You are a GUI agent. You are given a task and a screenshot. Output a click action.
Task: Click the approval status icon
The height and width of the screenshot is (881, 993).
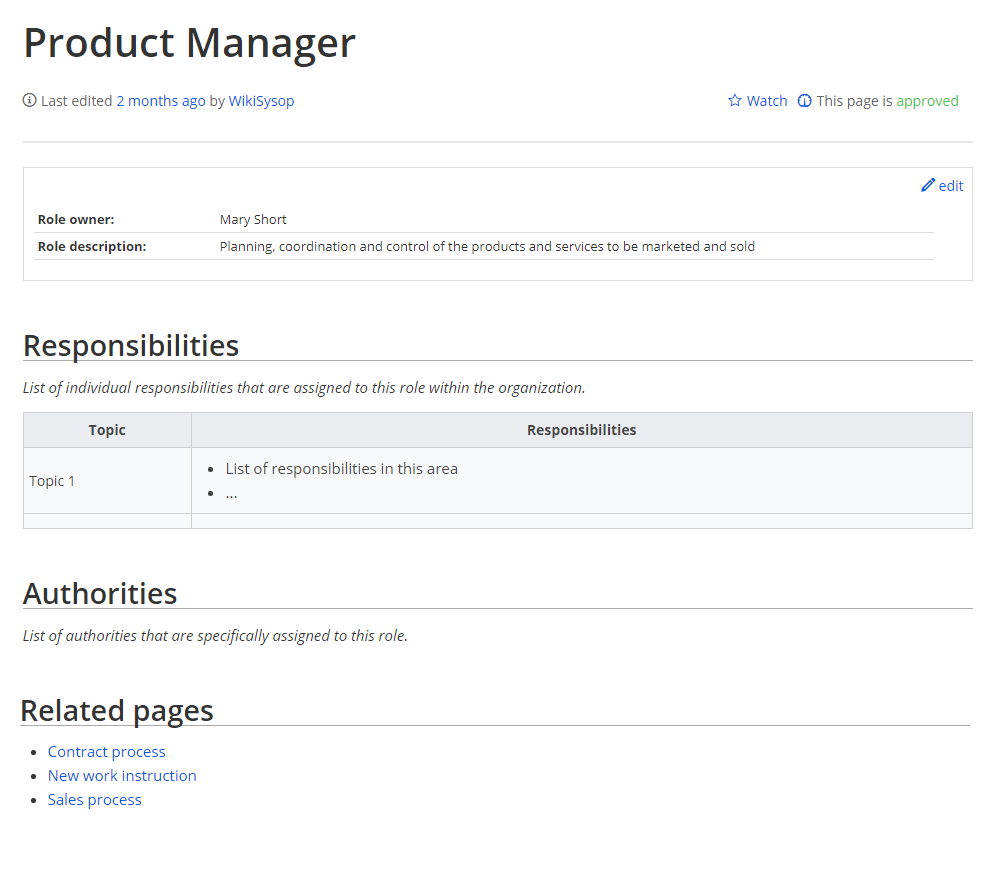click(804, 101)
